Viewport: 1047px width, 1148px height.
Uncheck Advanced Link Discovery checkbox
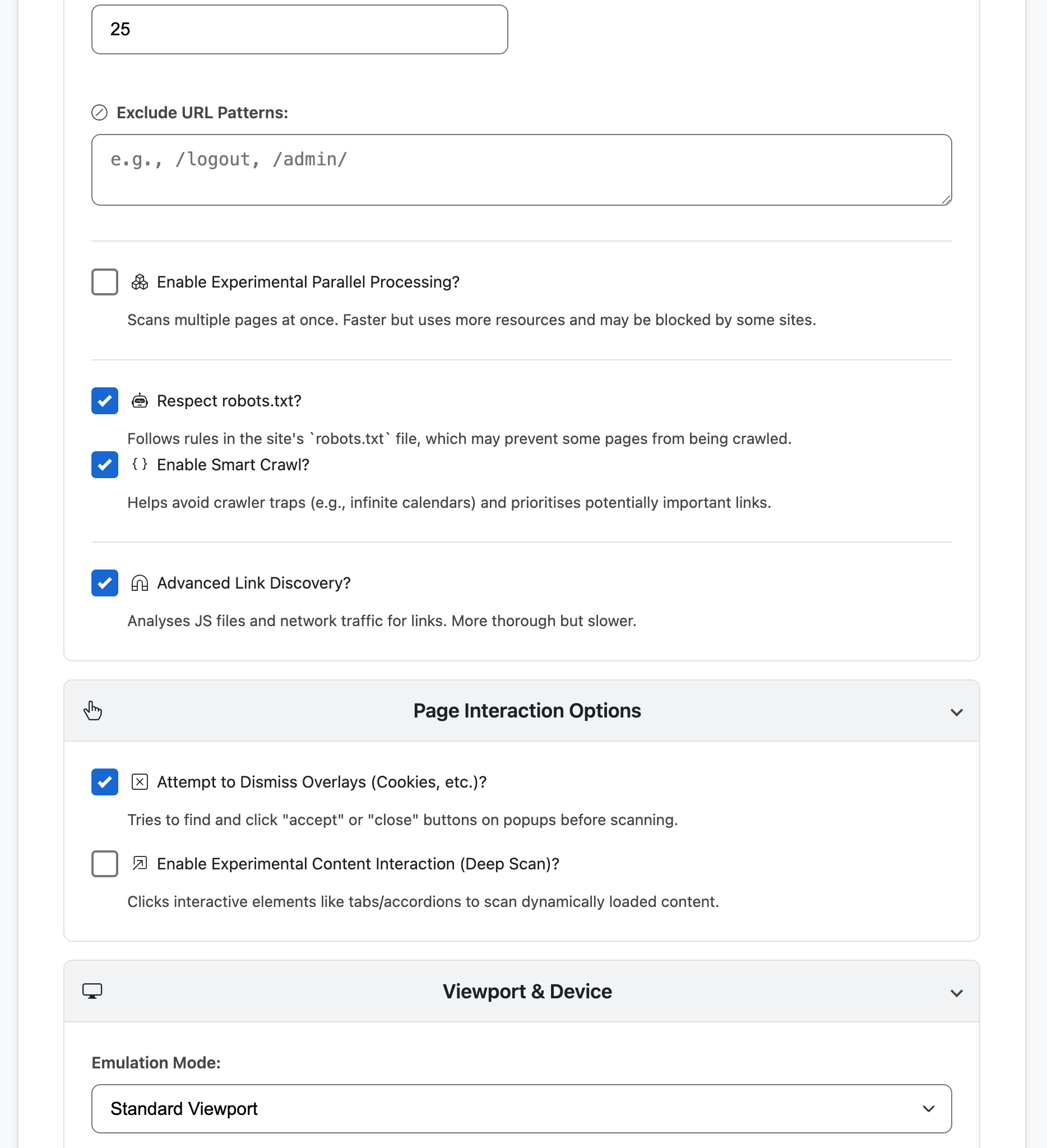click(105, 583)
